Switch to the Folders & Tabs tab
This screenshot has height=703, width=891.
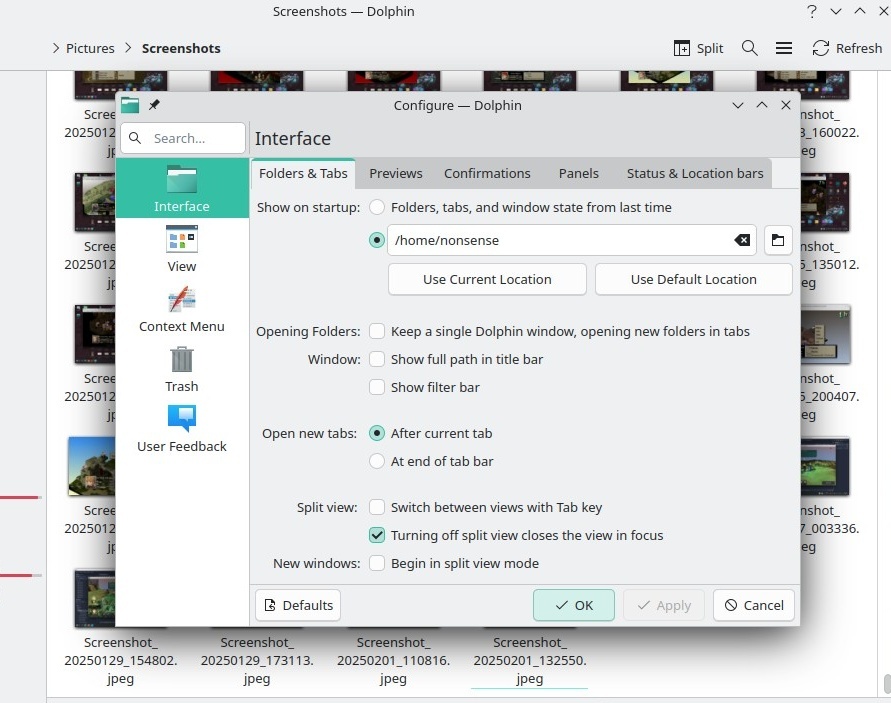pos(303,173)
